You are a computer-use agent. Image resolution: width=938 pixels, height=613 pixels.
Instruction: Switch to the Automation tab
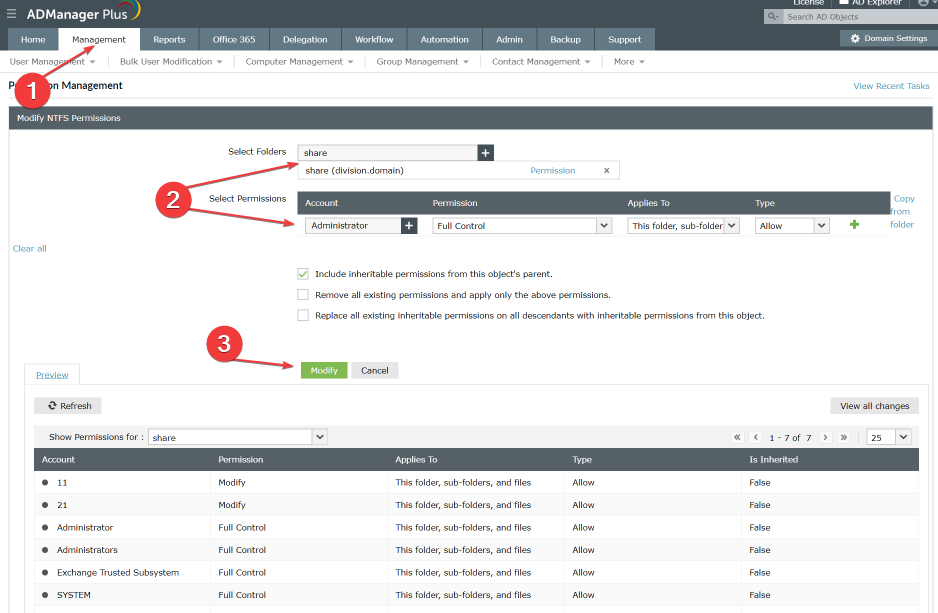pyautogui.click(x=444, y=39)
